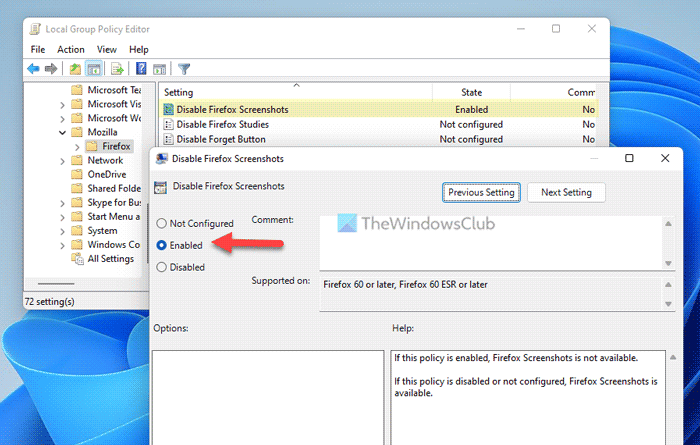The width and height of the screenshot is (700, 445).
Task: Select the Enabled radio button
Action: 161,245
